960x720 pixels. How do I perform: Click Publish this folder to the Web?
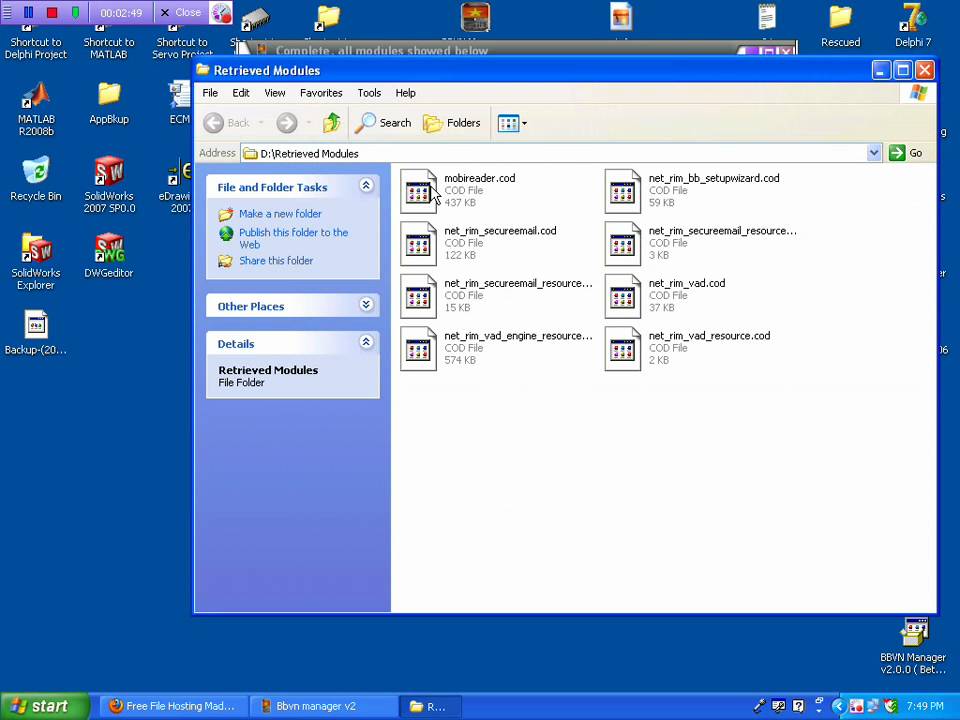[293, 238]
